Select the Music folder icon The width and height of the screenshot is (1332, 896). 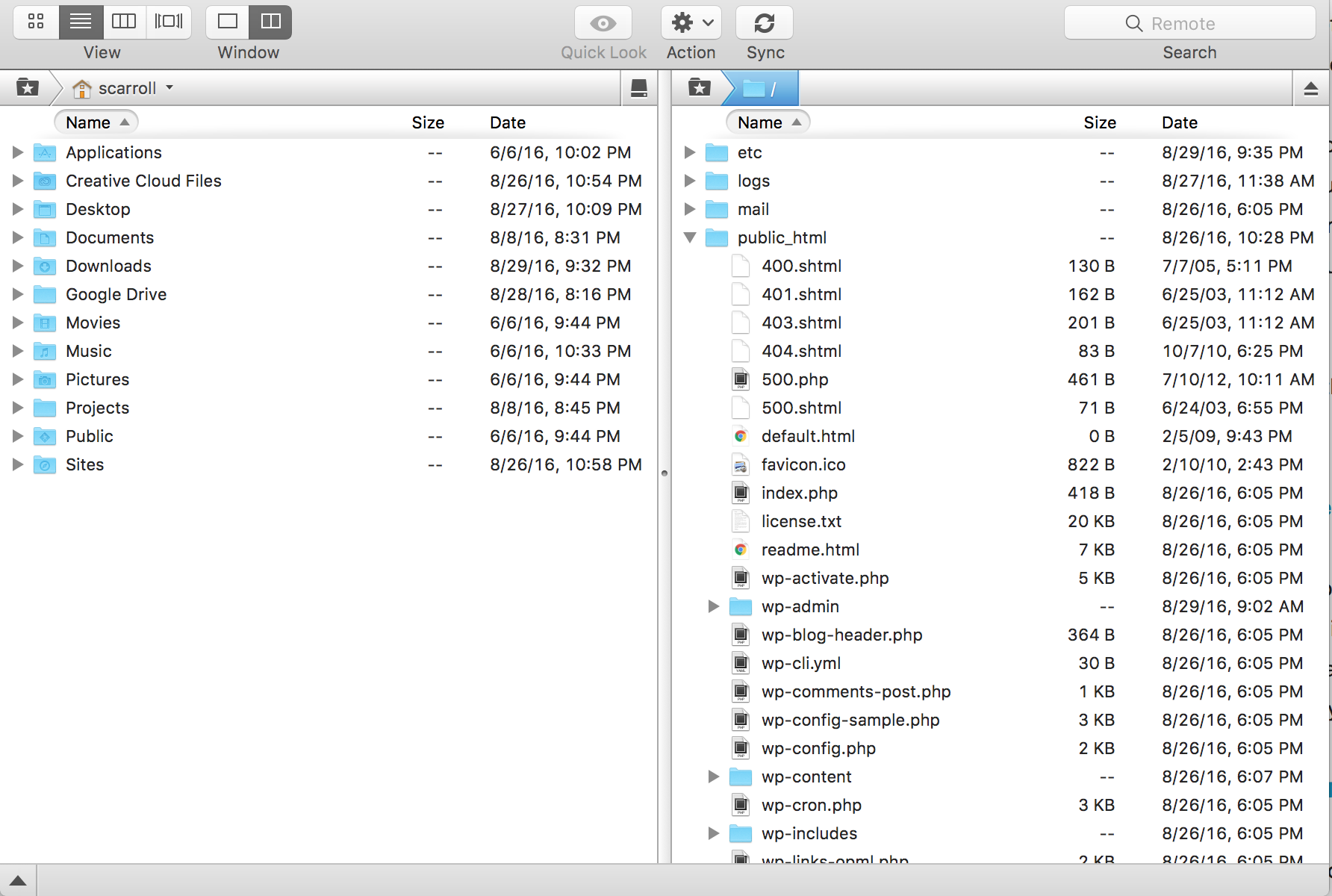(45, 352)
